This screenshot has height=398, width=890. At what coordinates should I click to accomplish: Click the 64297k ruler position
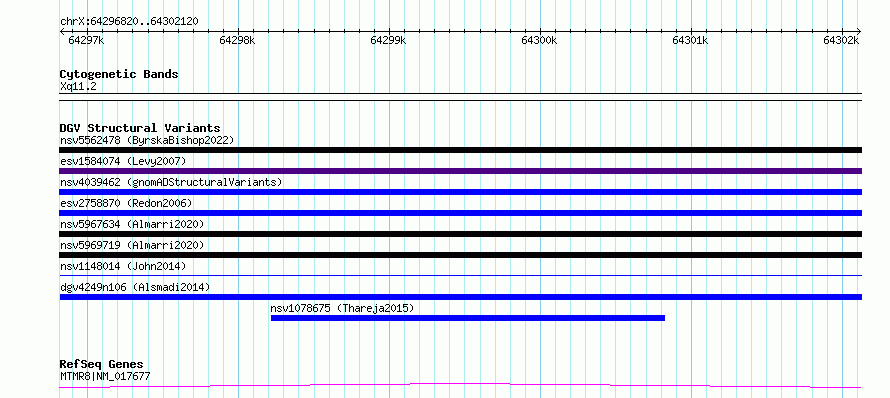(86, 40)
